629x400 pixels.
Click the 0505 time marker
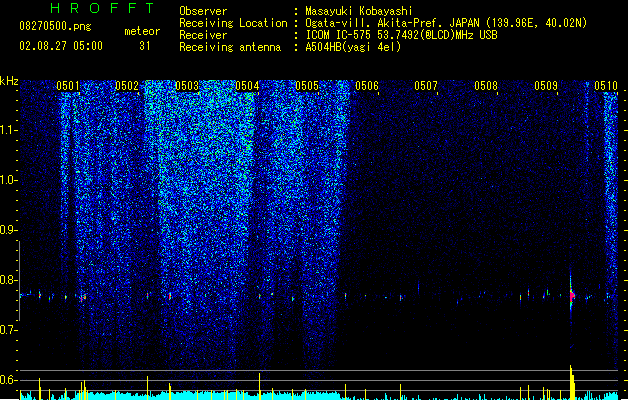[307, 86]
